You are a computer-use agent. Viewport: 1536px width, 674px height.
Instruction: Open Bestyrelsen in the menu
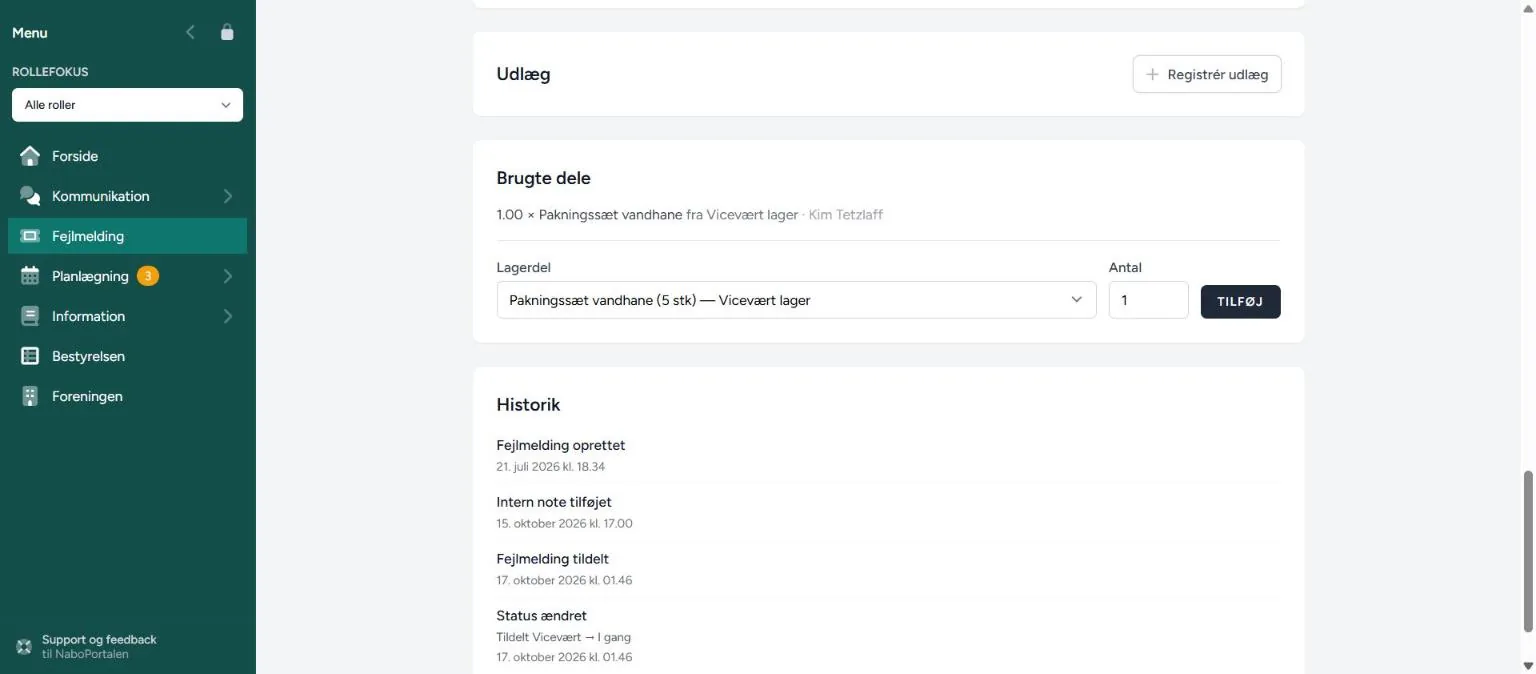coord(127,356)
